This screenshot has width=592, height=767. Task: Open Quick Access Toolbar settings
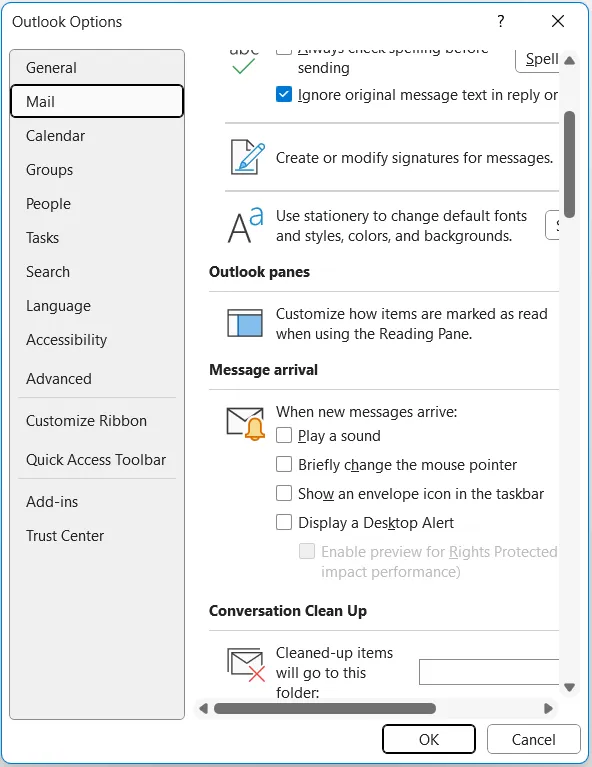coord(97,459)
